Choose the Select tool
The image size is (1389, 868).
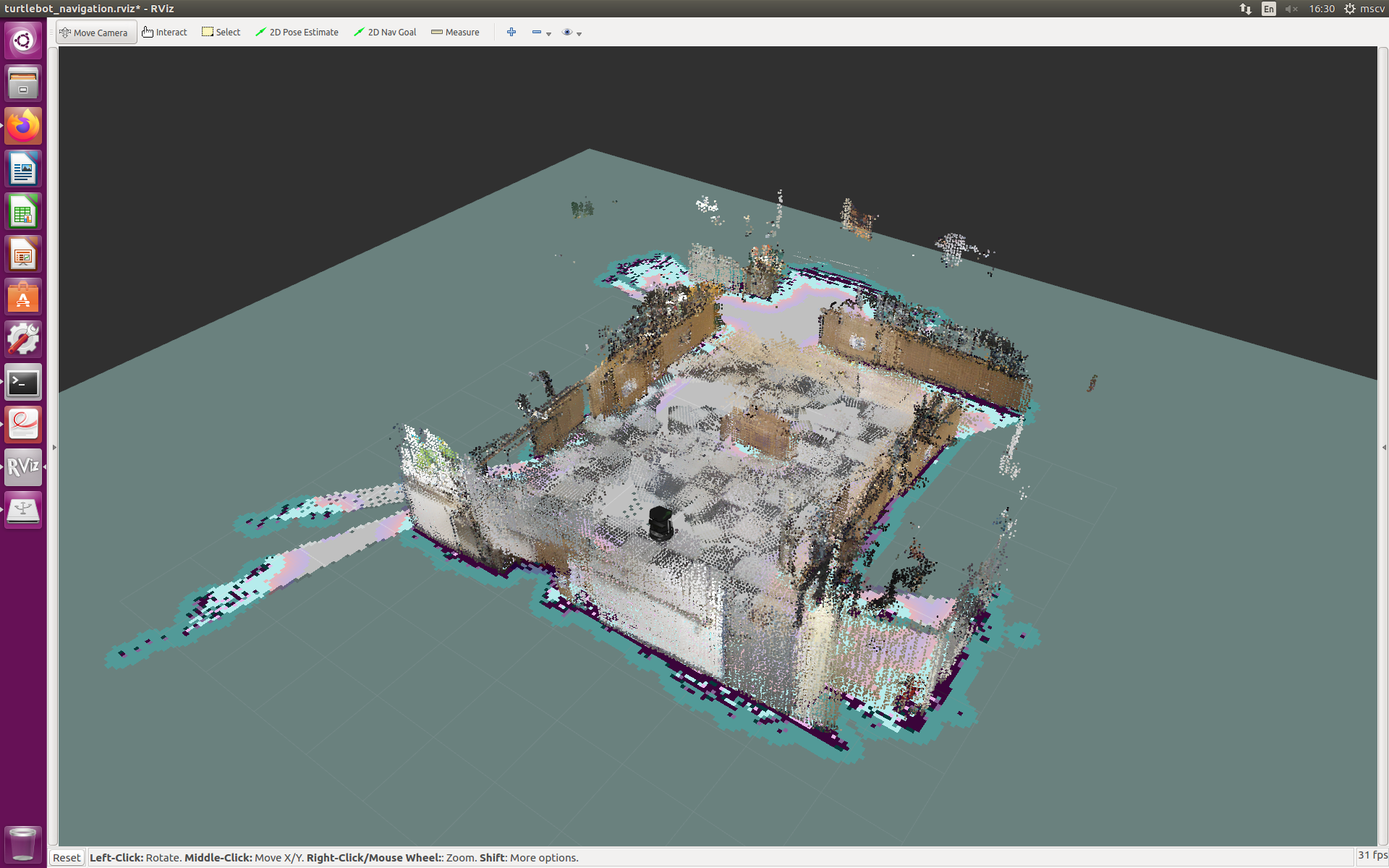(221, 33)
